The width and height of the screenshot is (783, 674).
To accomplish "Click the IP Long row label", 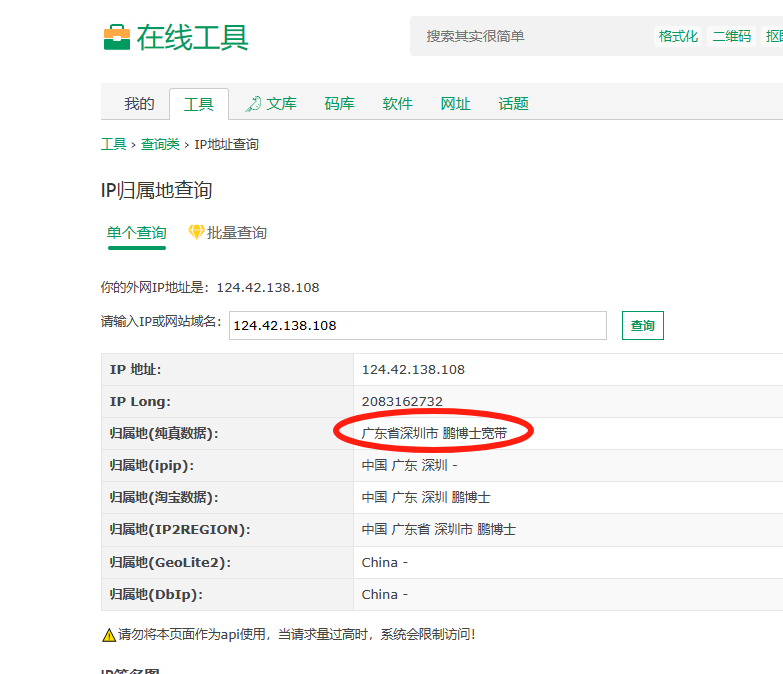I will pyautogui.click(x=140, y=401).
